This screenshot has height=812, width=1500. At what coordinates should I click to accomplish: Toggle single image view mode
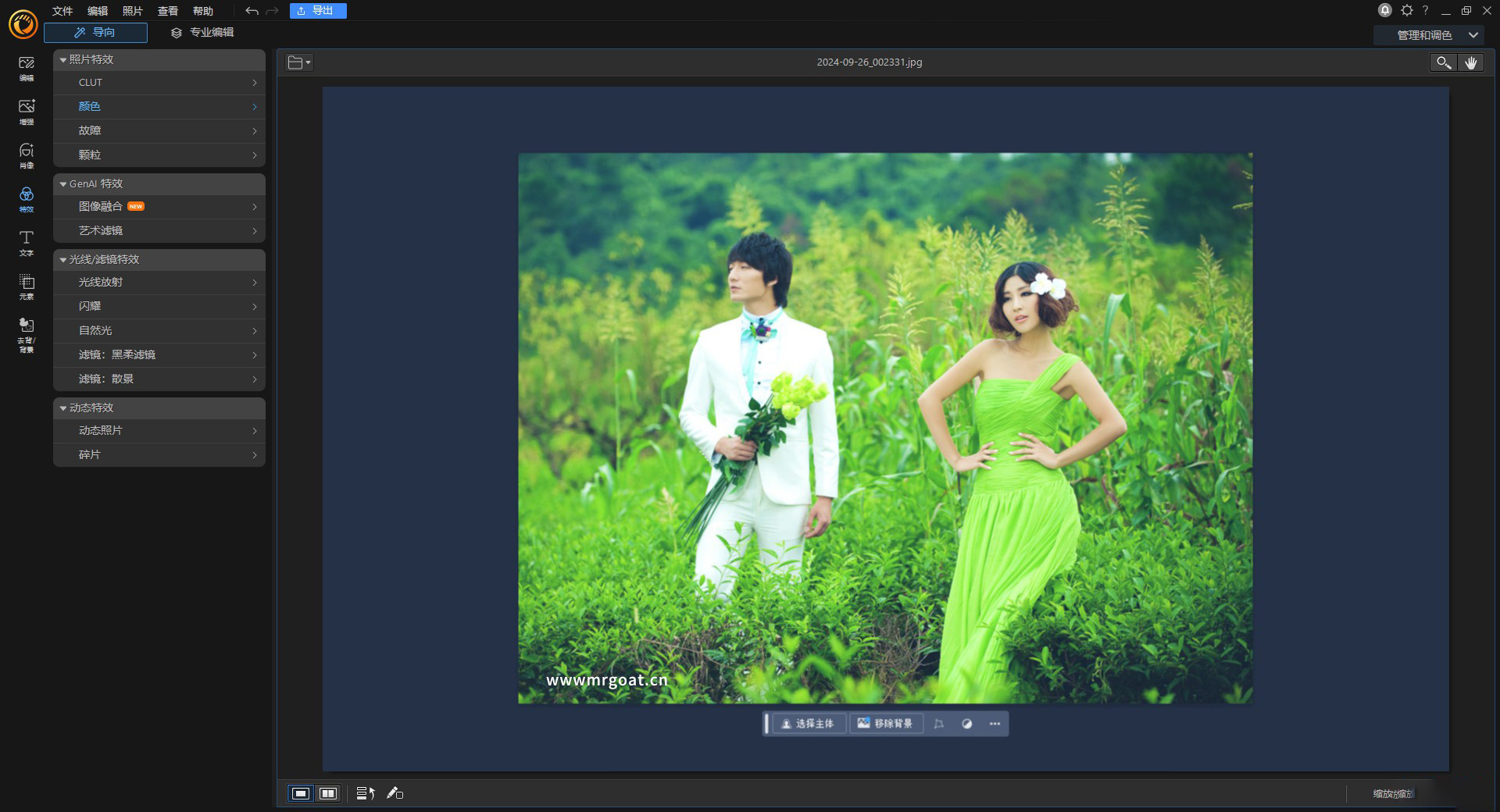click(x=302, y=794)
